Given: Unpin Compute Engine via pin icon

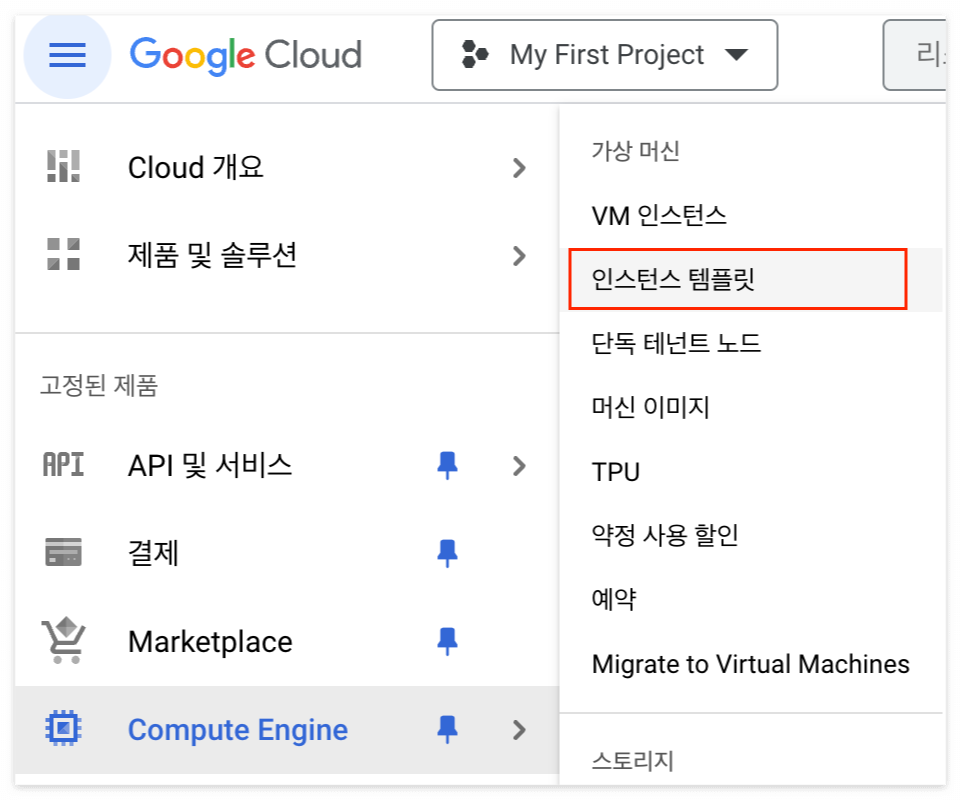Looking at the screenshot, I should point(447,729).
